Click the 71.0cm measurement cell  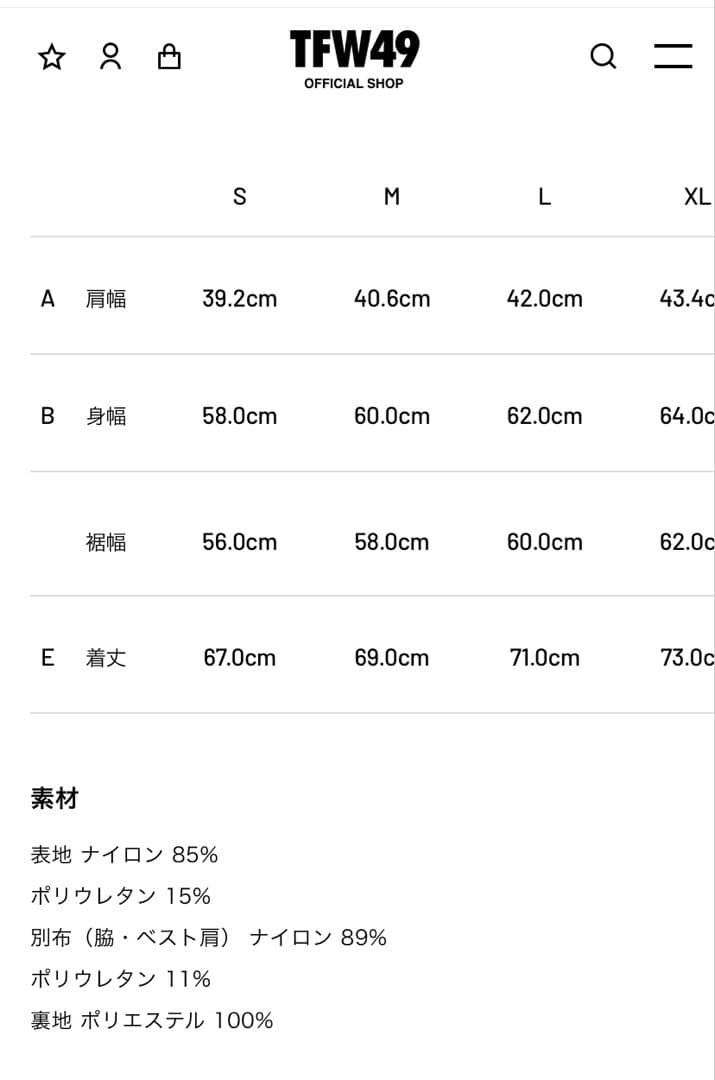(544, 657)
